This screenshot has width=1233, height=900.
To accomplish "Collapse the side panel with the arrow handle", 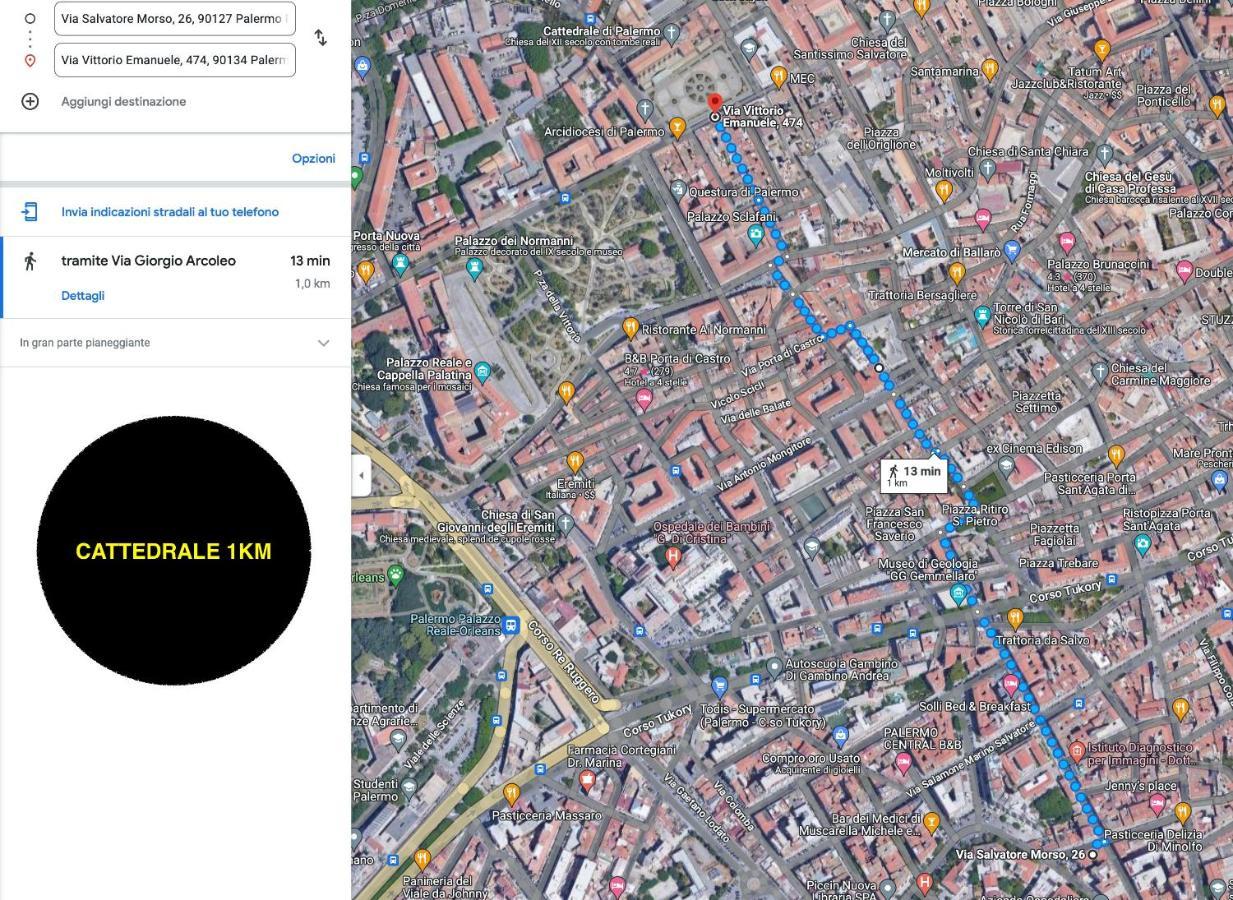I will tap(361, 475).
